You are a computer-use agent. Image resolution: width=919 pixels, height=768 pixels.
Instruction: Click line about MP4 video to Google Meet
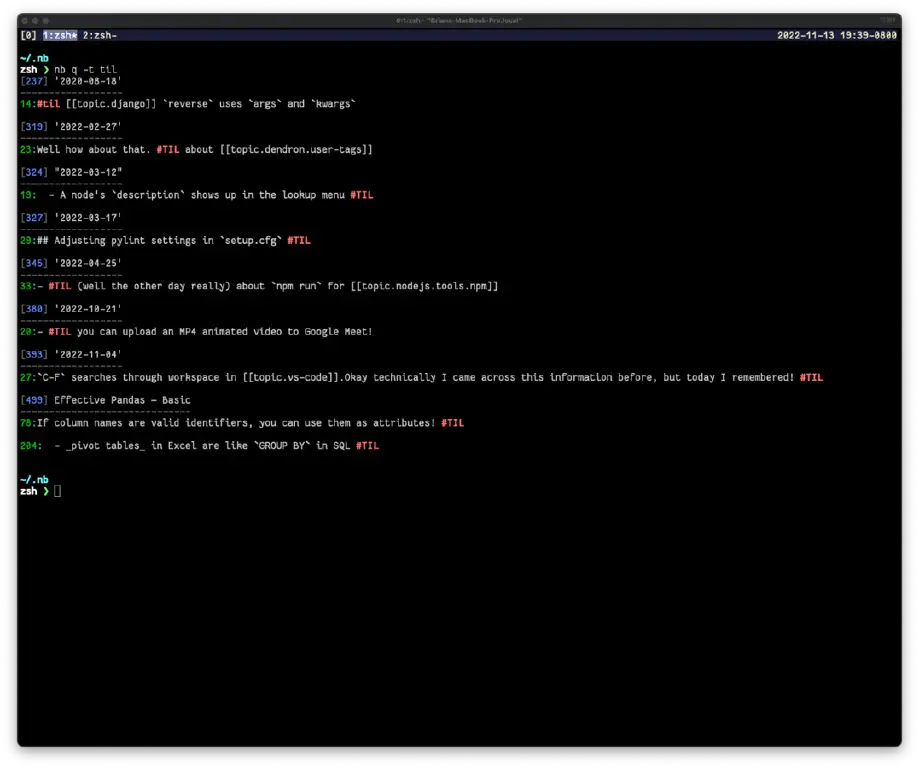click(x=196, y=332)
